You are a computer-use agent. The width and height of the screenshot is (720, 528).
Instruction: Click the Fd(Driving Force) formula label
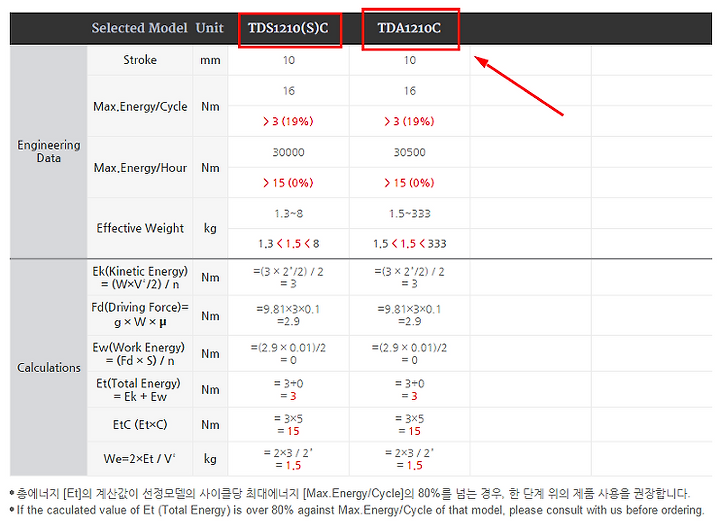(x=140, y=315)
